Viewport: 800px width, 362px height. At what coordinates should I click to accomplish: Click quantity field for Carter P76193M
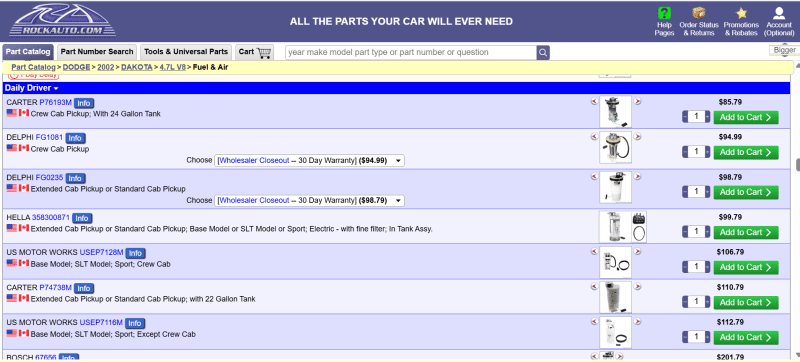696,117
